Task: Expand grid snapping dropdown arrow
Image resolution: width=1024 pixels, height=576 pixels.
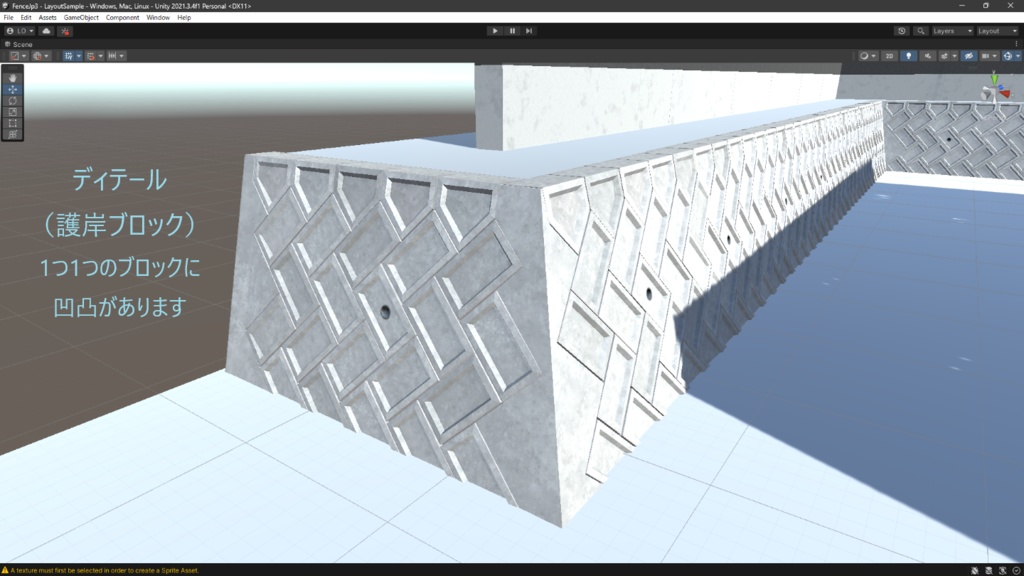Action: [101, 56]
